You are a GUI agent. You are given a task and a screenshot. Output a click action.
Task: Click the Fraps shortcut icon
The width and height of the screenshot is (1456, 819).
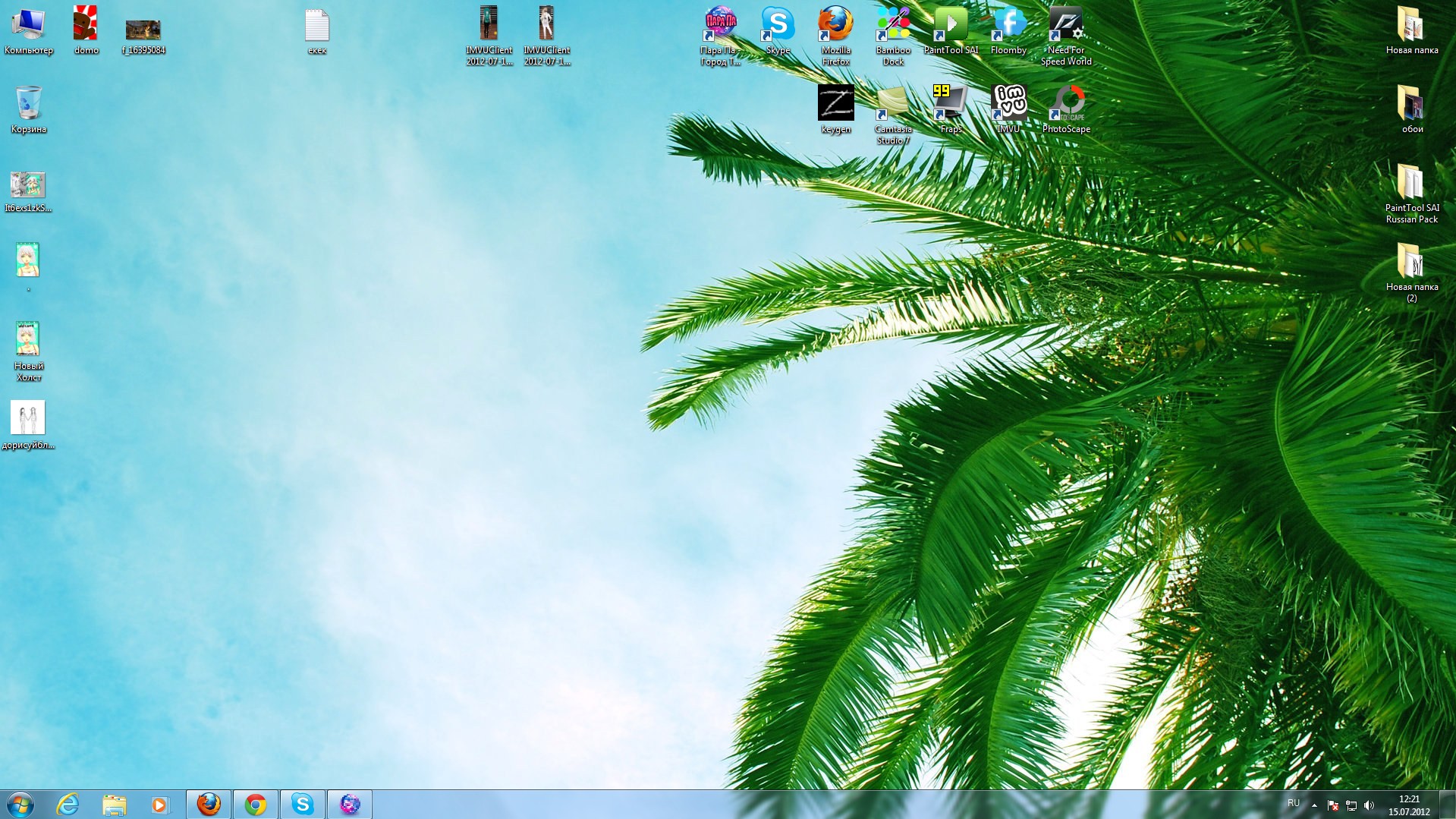[951, 110]
